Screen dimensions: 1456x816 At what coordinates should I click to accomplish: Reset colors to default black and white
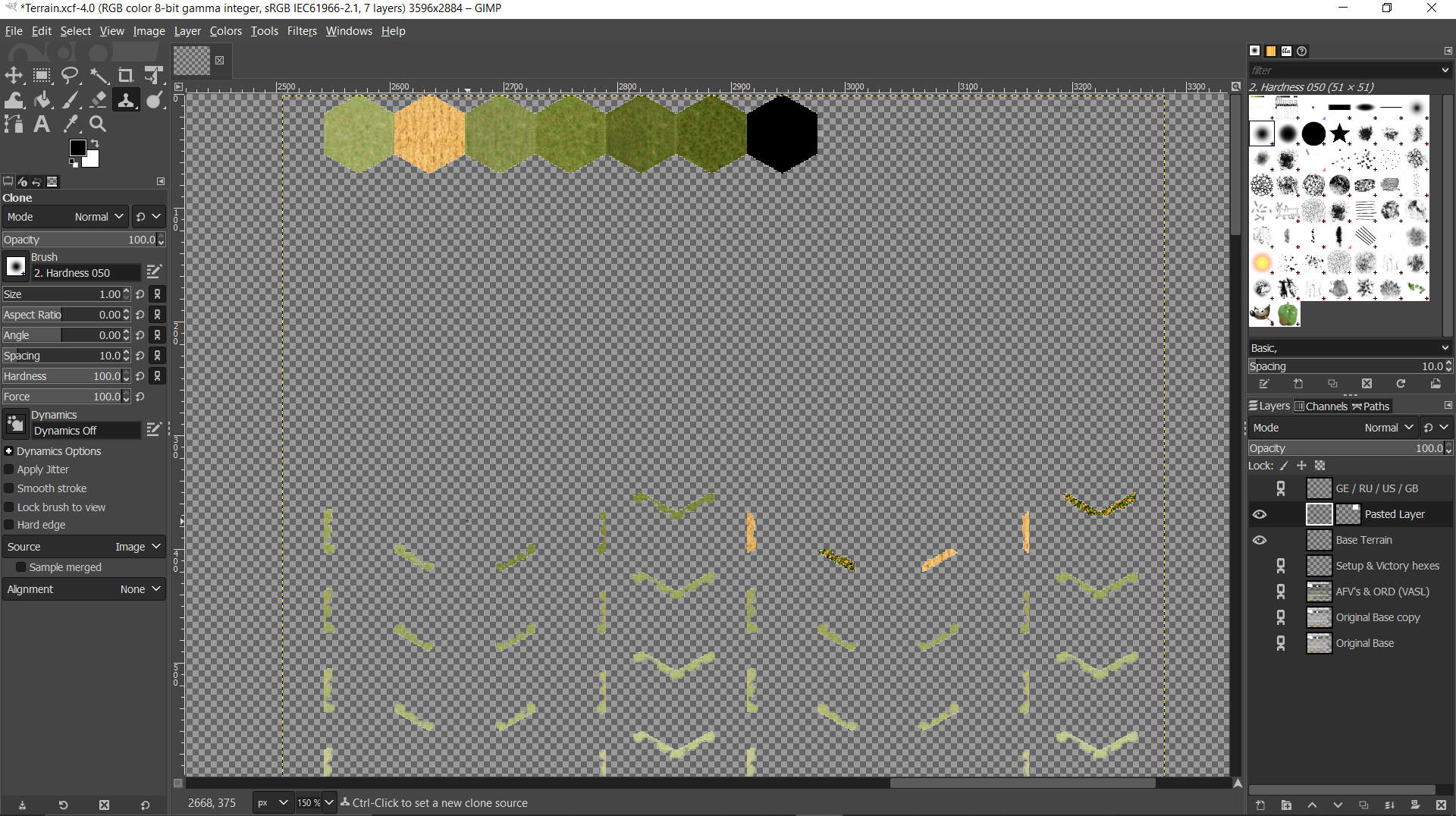[x=74, y=162]
